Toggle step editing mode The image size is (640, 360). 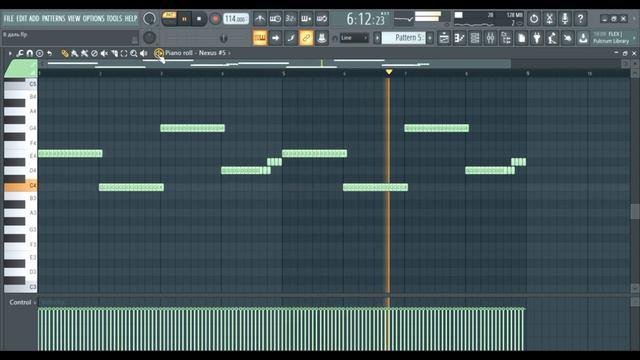[291, 38]
